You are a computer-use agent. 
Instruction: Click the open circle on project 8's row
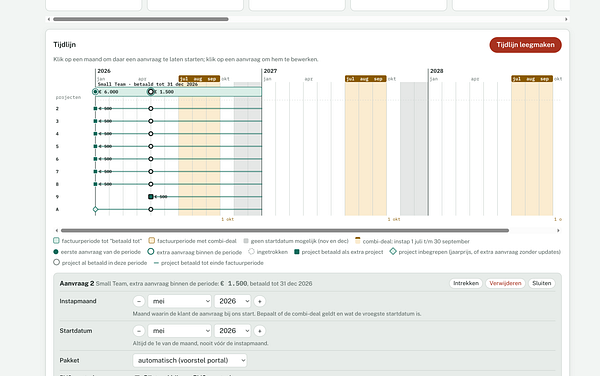click(151, 184)
